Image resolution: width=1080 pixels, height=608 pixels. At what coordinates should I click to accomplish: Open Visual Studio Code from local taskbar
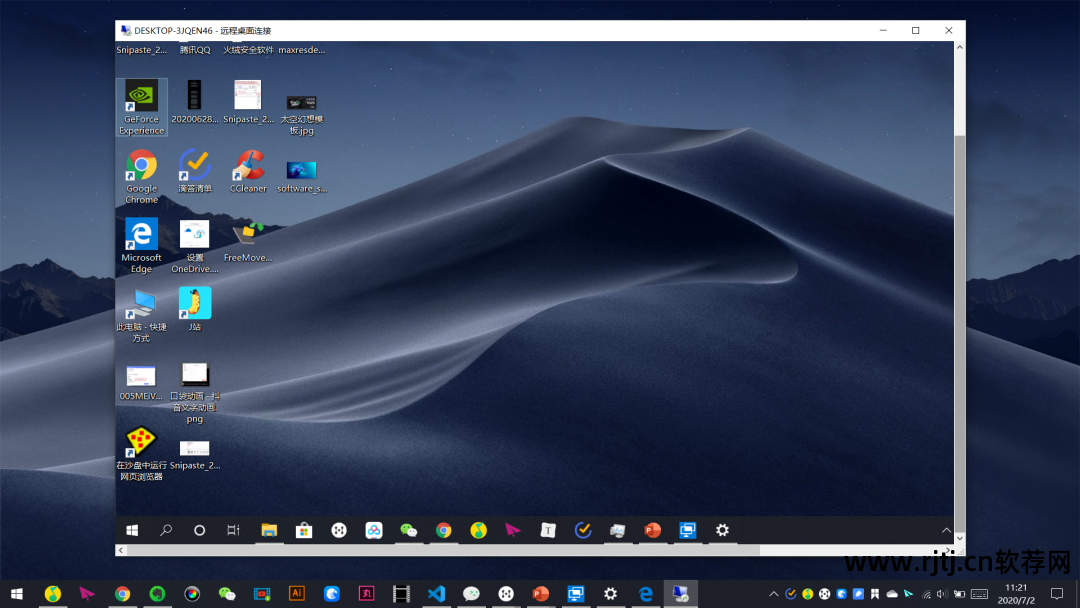436,593
